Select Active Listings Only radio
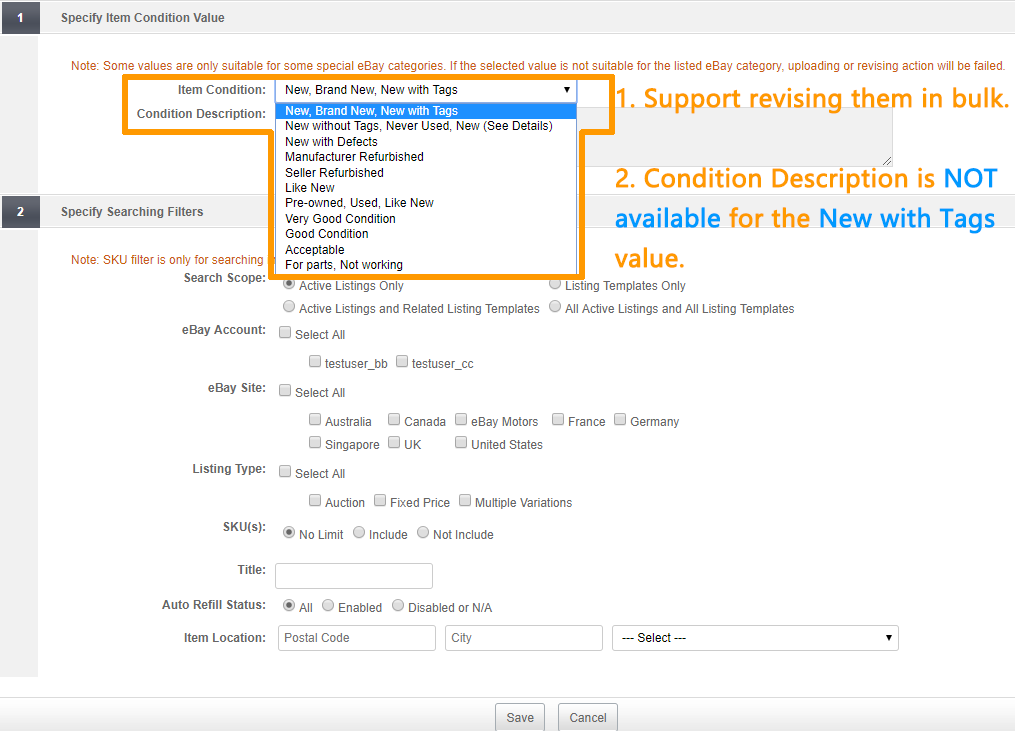The height and width of the screenshot is (731, 1015). pos(289,284)
